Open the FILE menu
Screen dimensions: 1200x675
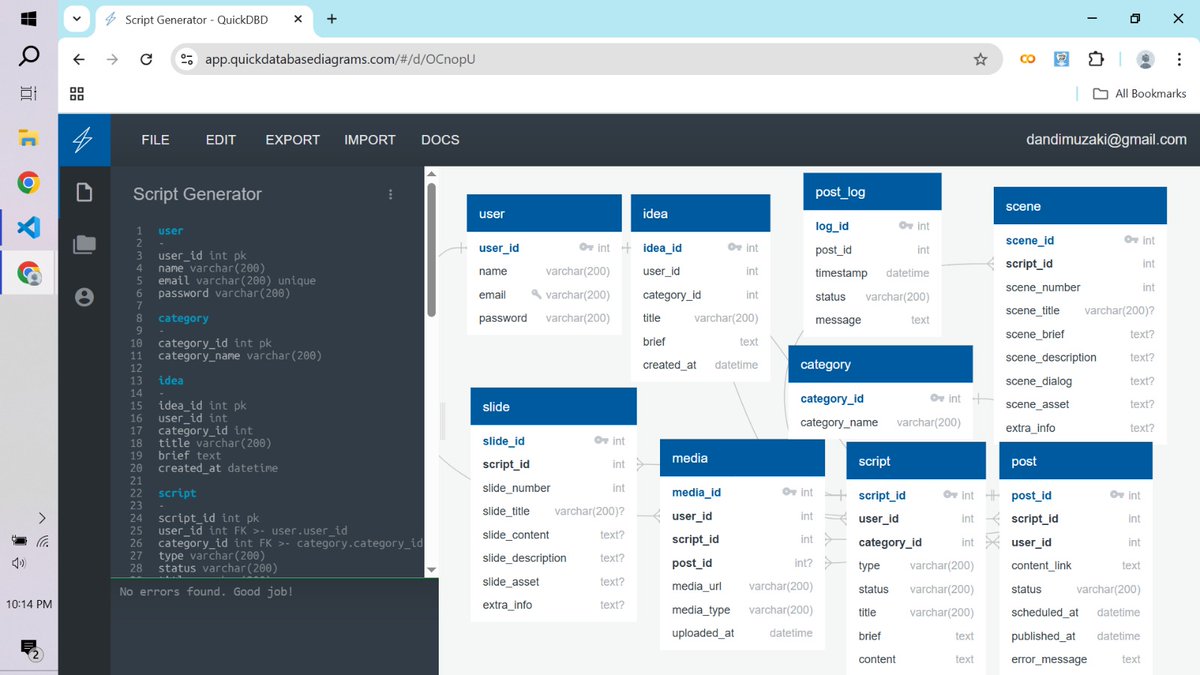coord(155,140)
